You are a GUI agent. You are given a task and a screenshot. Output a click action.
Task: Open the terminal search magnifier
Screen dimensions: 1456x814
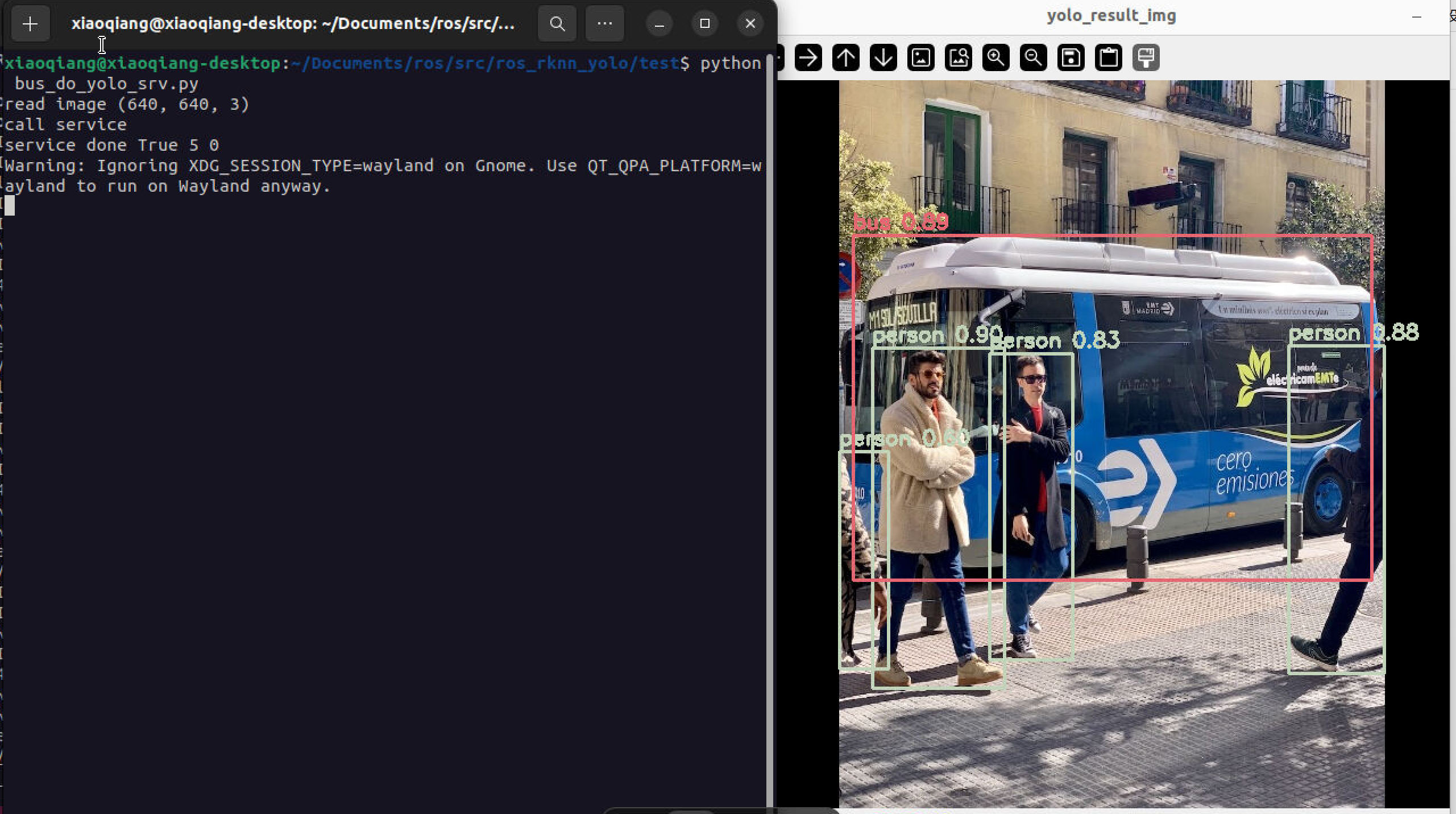point(557,24)
